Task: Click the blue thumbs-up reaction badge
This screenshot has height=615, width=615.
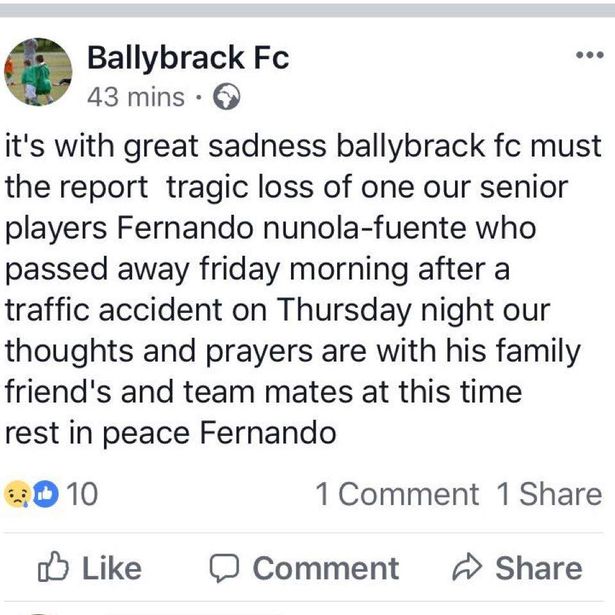Action: click(x=45, y=494)
